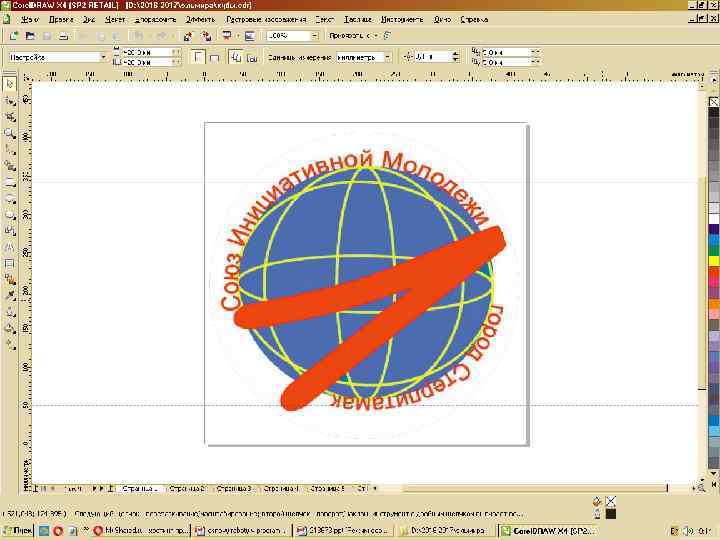Screen dimensions: 720x540
Task: Click the Windows Пуск start button
Action: (17, 531)
